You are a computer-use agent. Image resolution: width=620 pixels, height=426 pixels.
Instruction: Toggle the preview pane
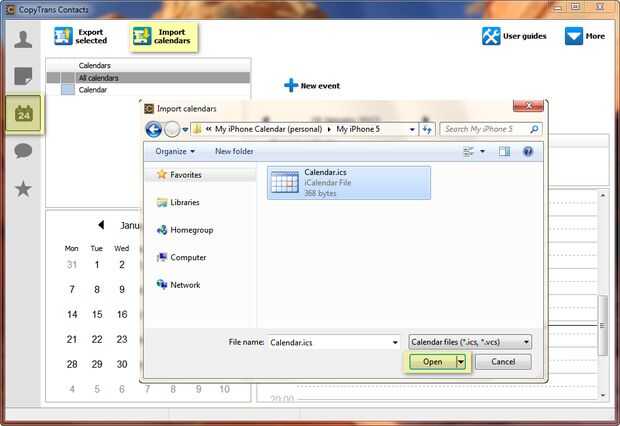(504, 151)
